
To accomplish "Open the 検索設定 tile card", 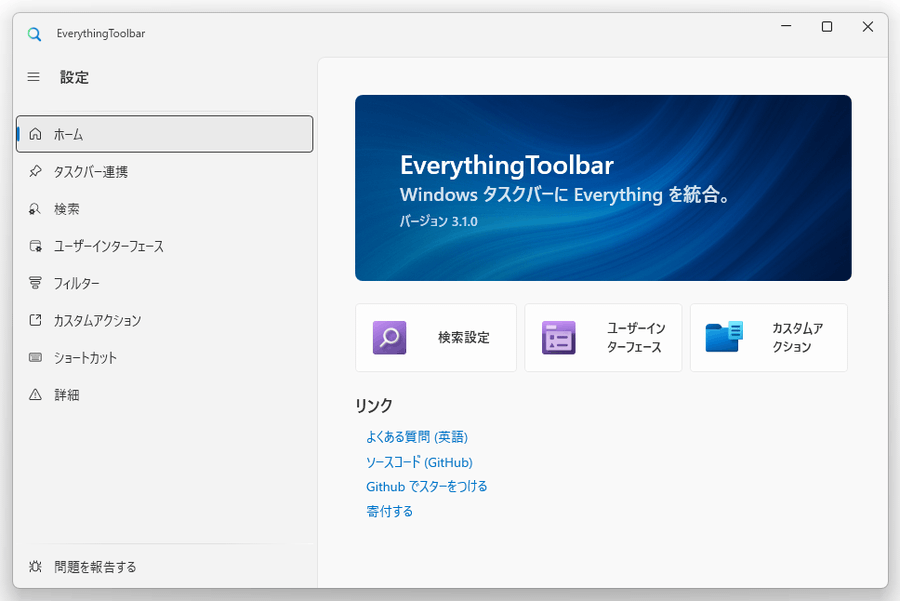I will (x=436, y=338).
